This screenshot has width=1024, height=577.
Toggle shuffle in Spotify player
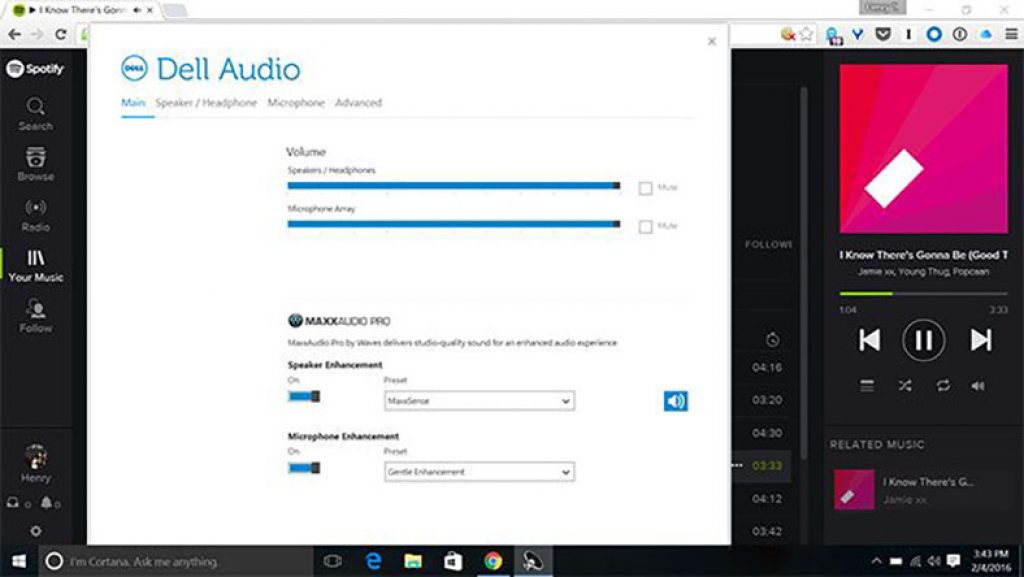pos(904,386)
